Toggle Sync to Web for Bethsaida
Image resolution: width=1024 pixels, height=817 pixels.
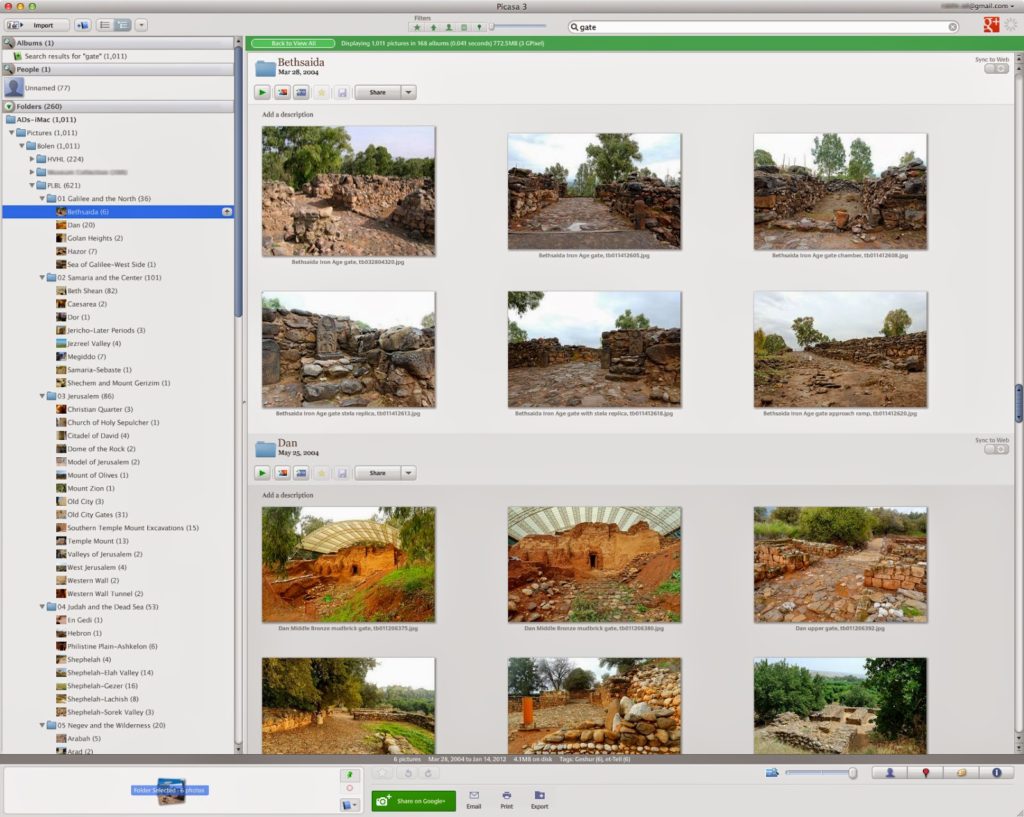[x=996, y=69]
